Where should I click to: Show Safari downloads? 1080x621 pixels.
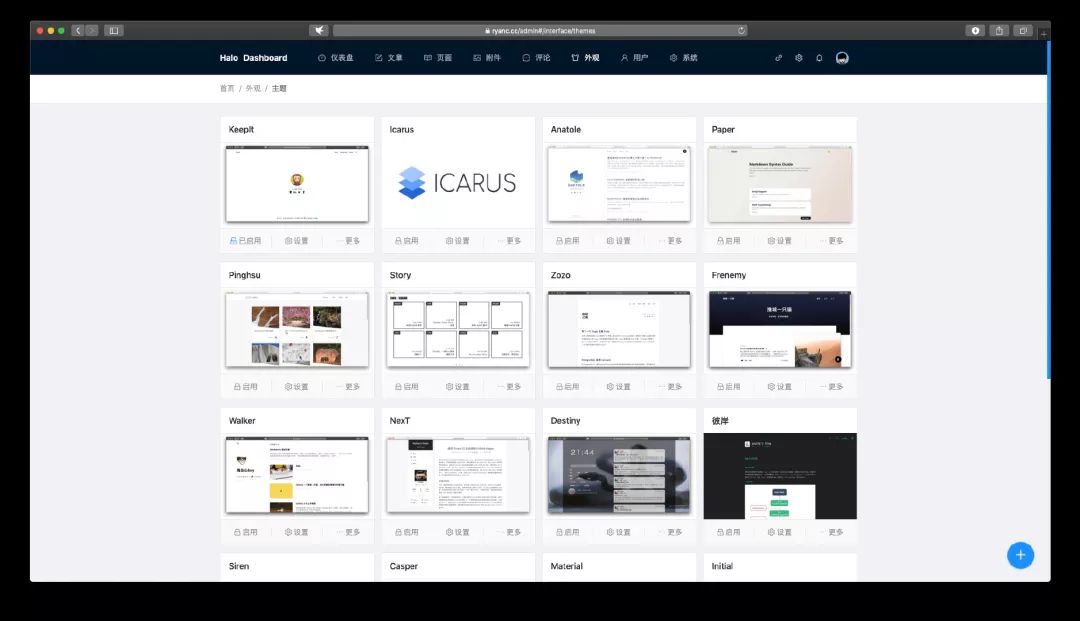tap(975, 30)
